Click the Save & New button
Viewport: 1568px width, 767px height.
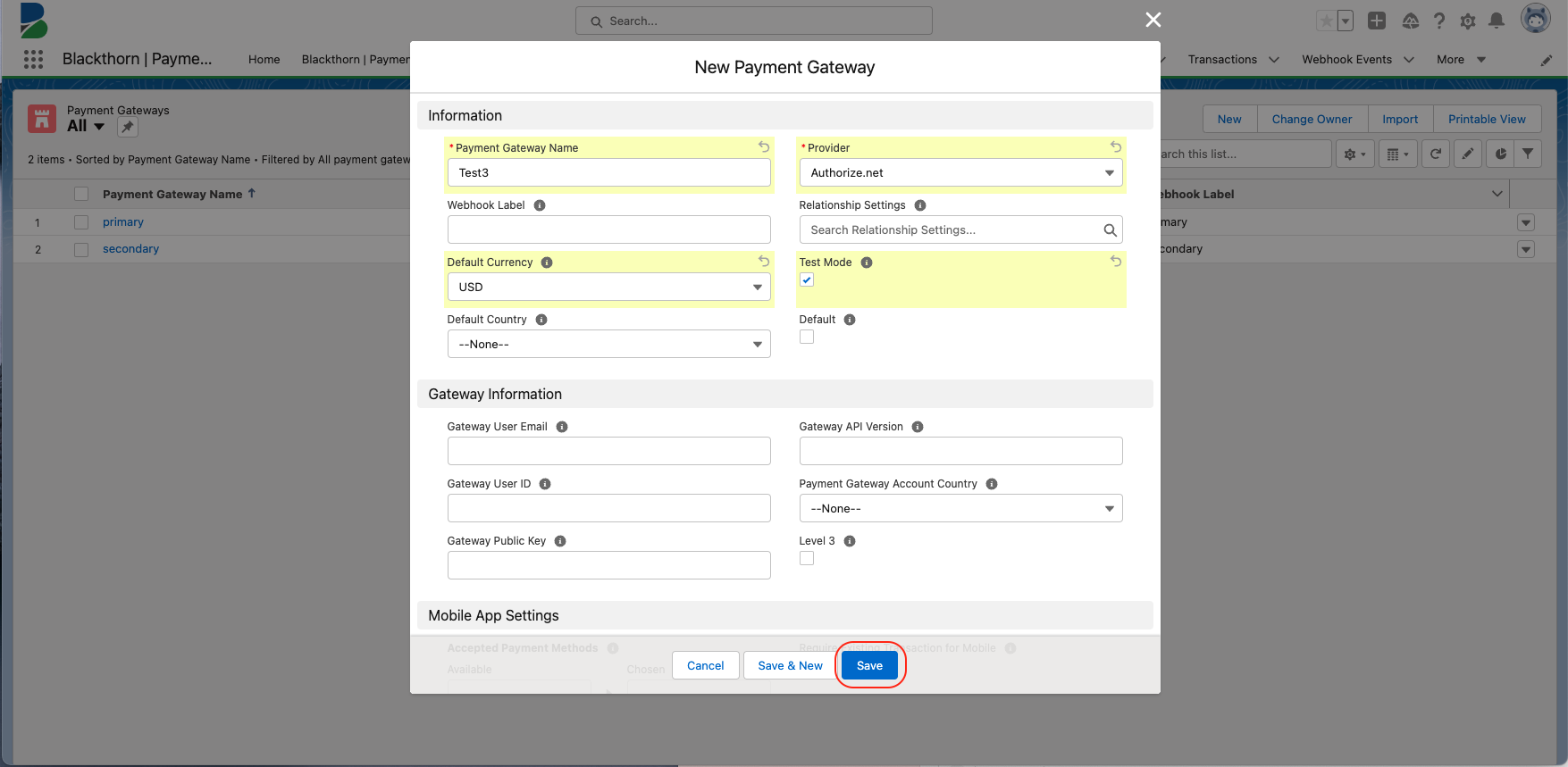pyautogui.click(x=790, y=665)
